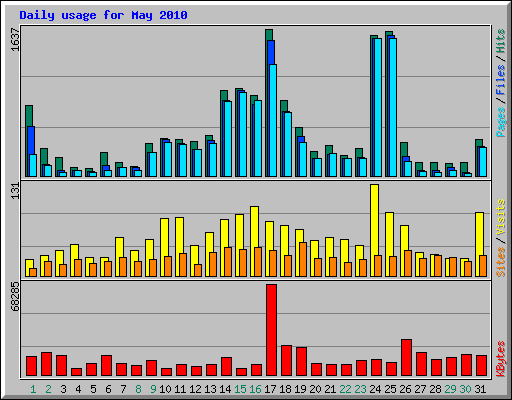
Task: Click day 2 on the x-axis
Action: click(48, 389)
